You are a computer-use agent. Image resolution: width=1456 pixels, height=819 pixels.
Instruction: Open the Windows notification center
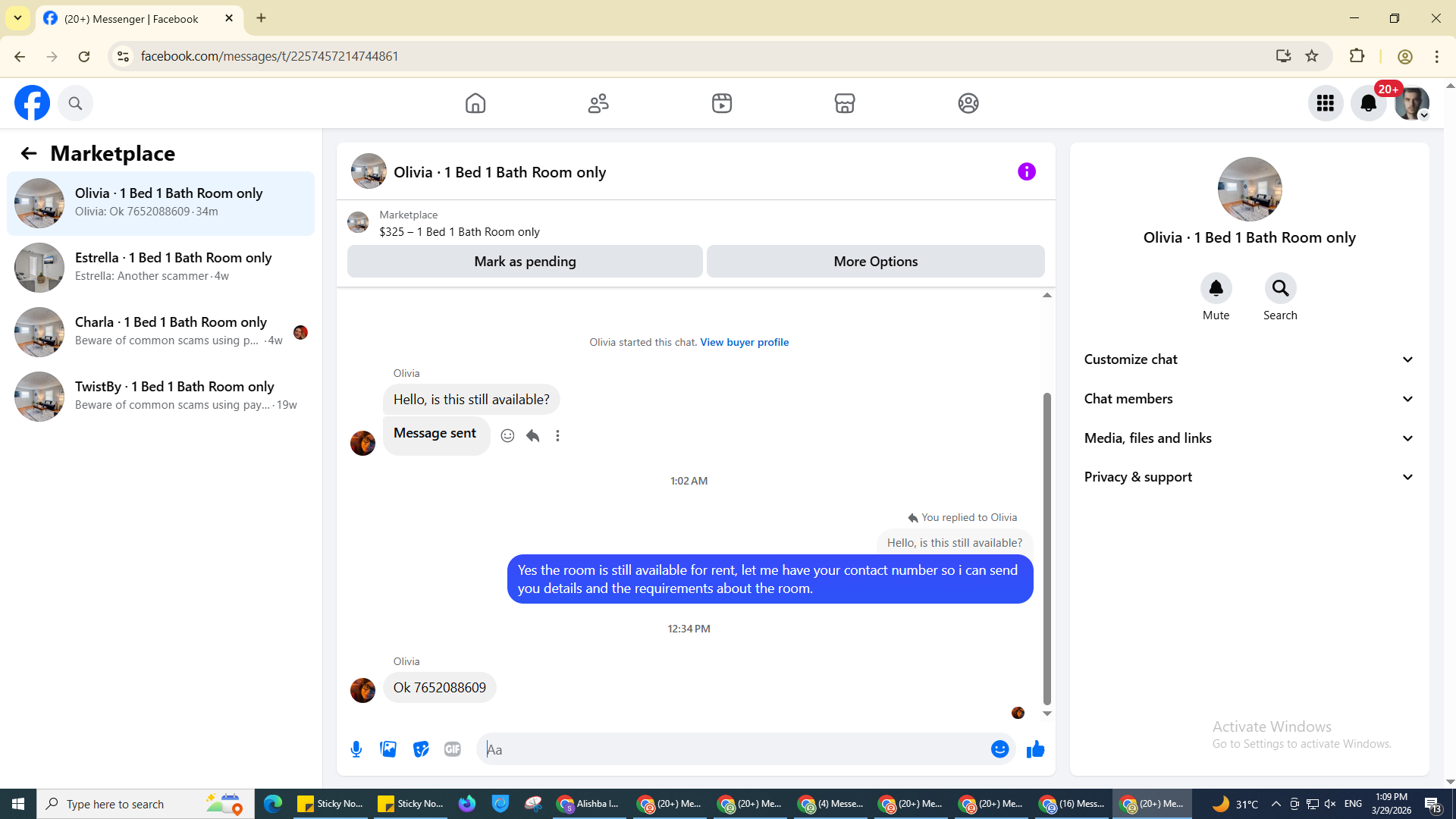click(1432, 804)
